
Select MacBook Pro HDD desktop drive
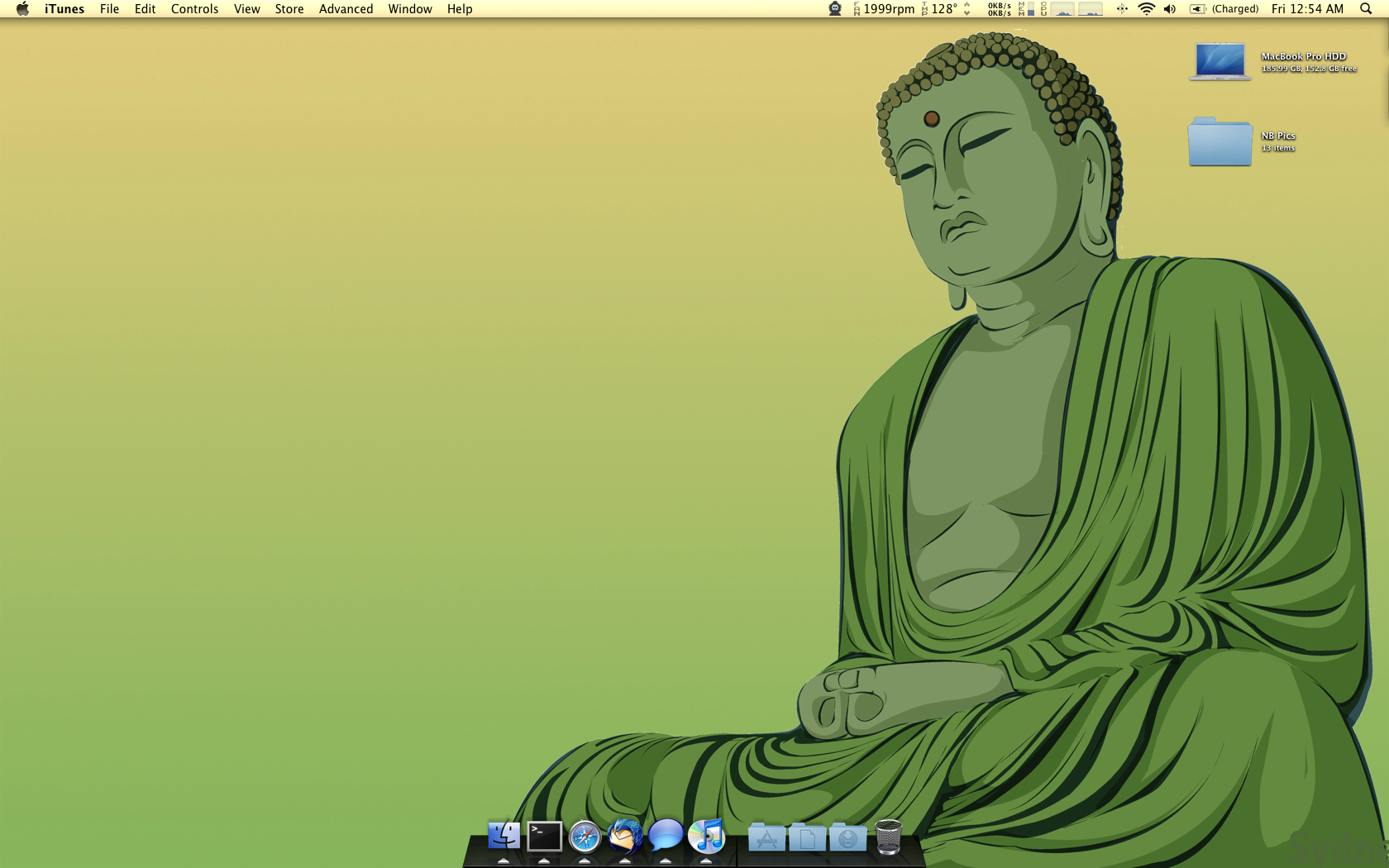(1220, 62)
